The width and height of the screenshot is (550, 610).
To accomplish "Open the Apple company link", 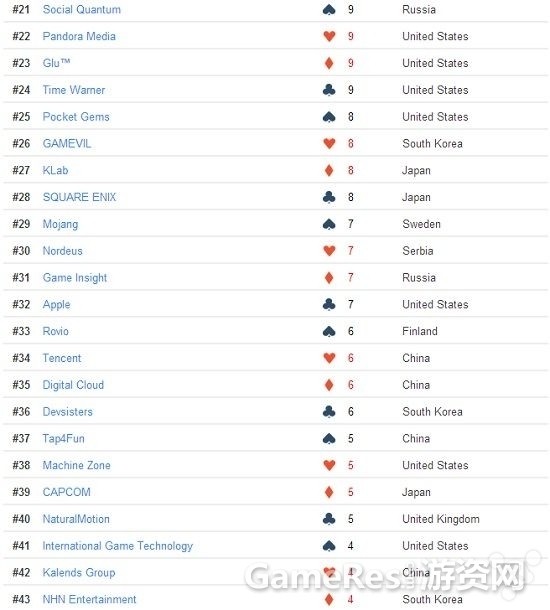I will pyautogui.click(x=56, y=305).
